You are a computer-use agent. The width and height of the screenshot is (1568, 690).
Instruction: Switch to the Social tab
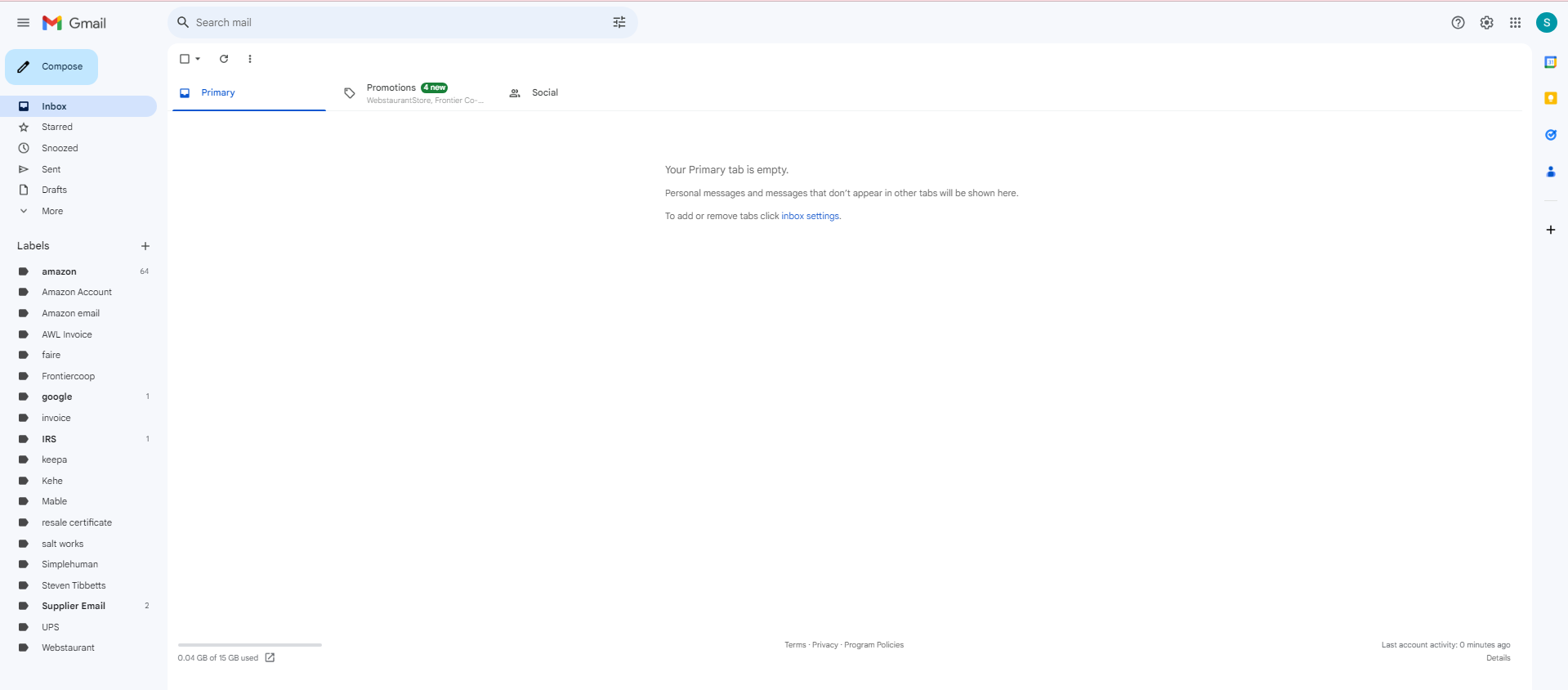coord(579,93)
